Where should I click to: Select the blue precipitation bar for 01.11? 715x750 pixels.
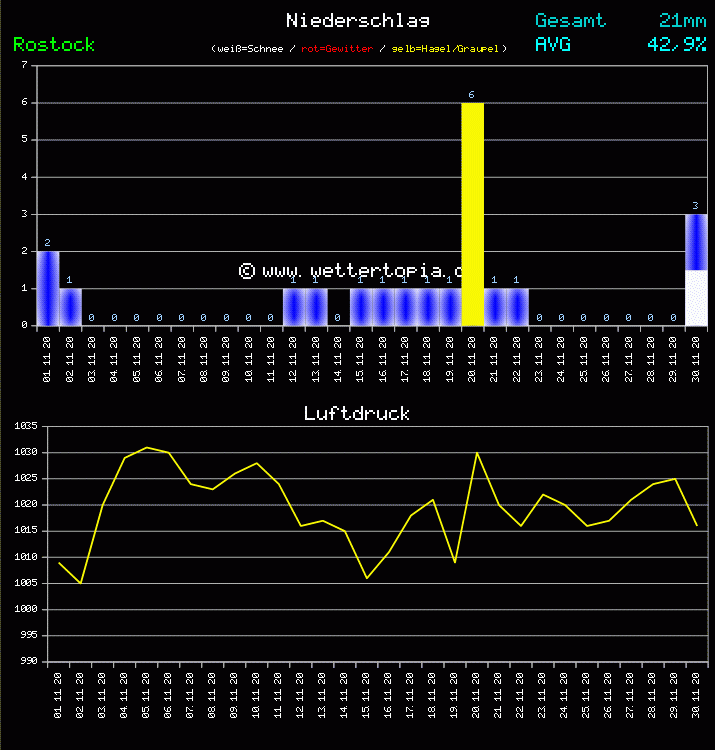point(47,288)
